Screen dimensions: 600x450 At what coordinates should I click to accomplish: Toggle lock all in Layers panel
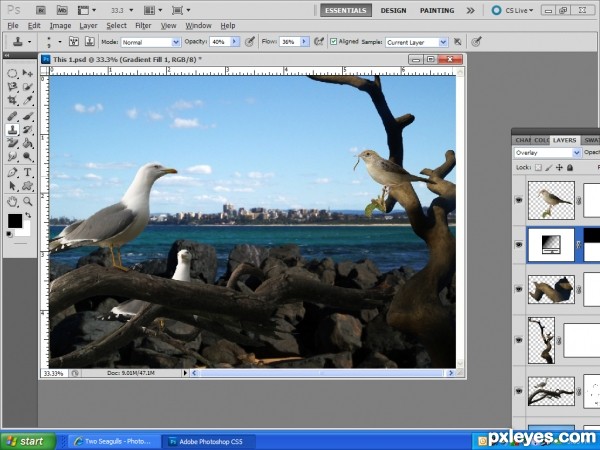[x=570, y=168]
